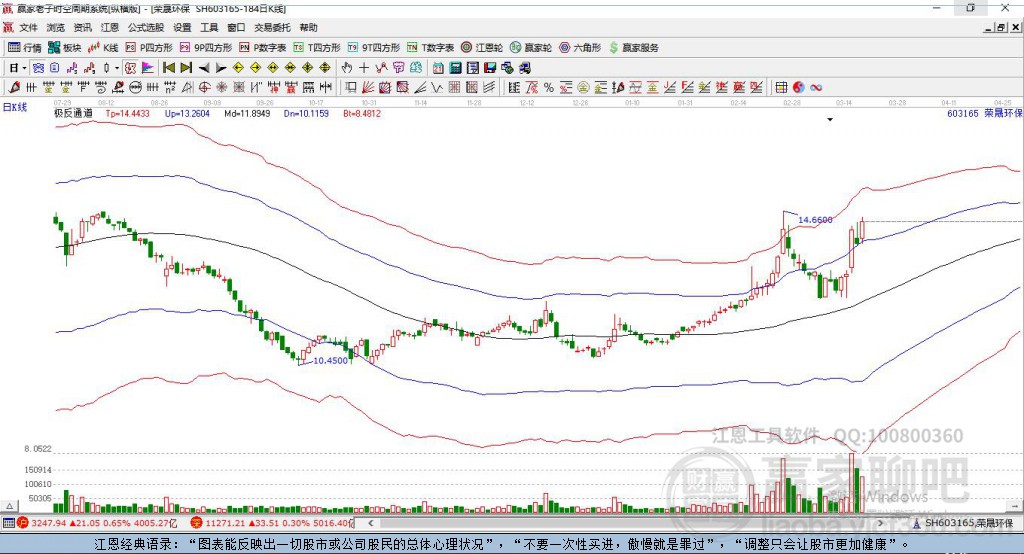Click the circled 金 gold icon
The image size is (1024, 554).
(583, 87)
